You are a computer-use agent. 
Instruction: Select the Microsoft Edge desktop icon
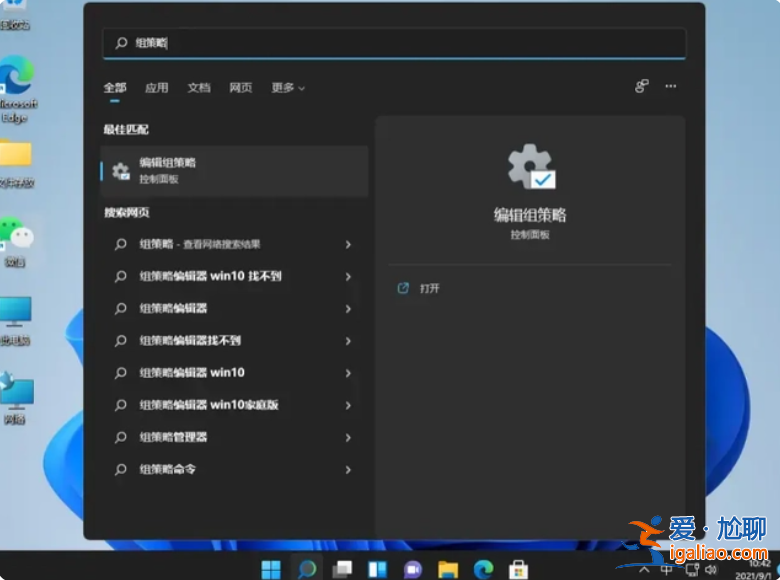point(17,90)
